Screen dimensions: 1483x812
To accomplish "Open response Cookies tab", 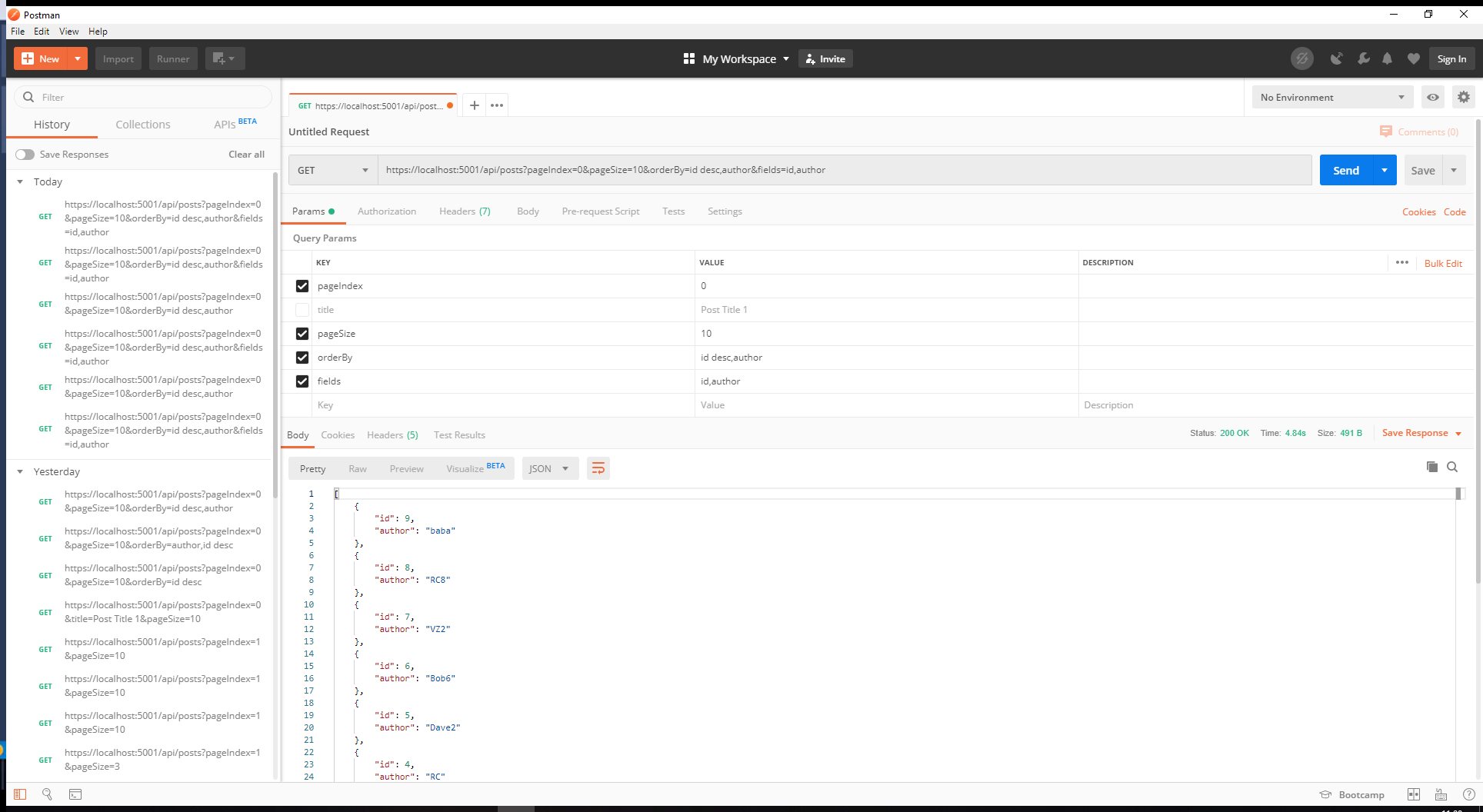I will [x=338, y=434].
